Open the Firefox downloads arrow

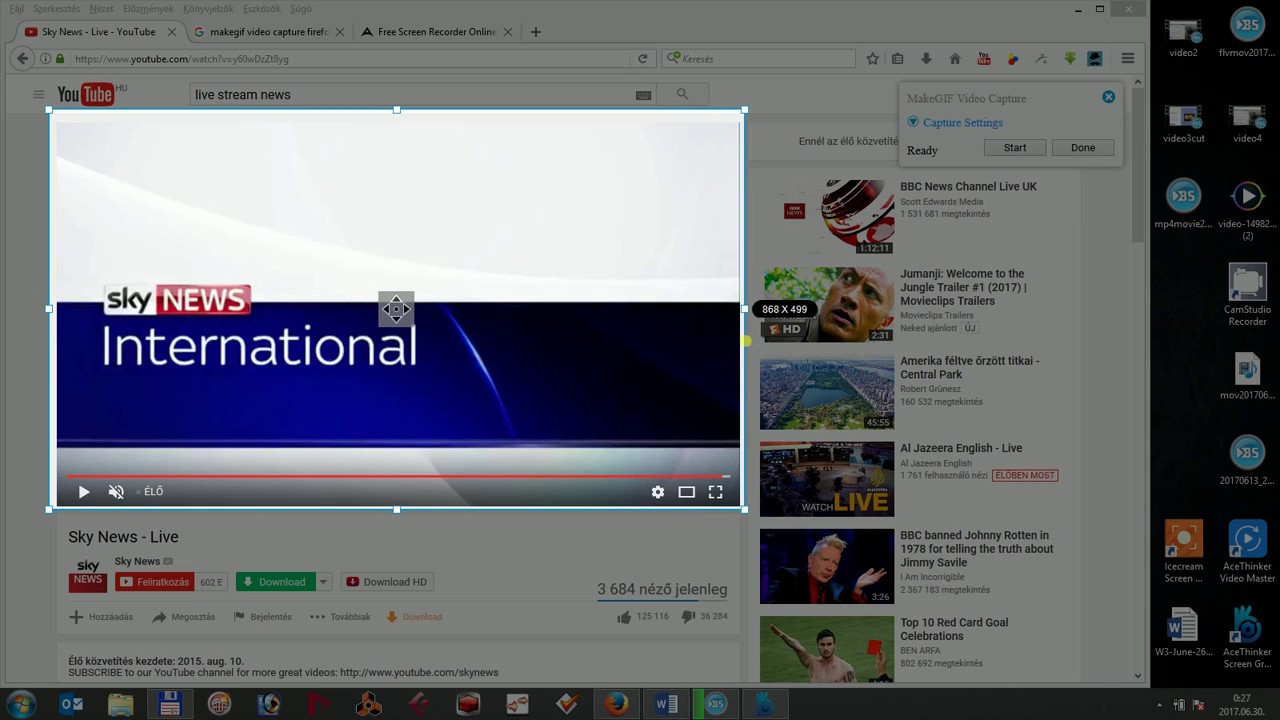(x=926, y=59)
